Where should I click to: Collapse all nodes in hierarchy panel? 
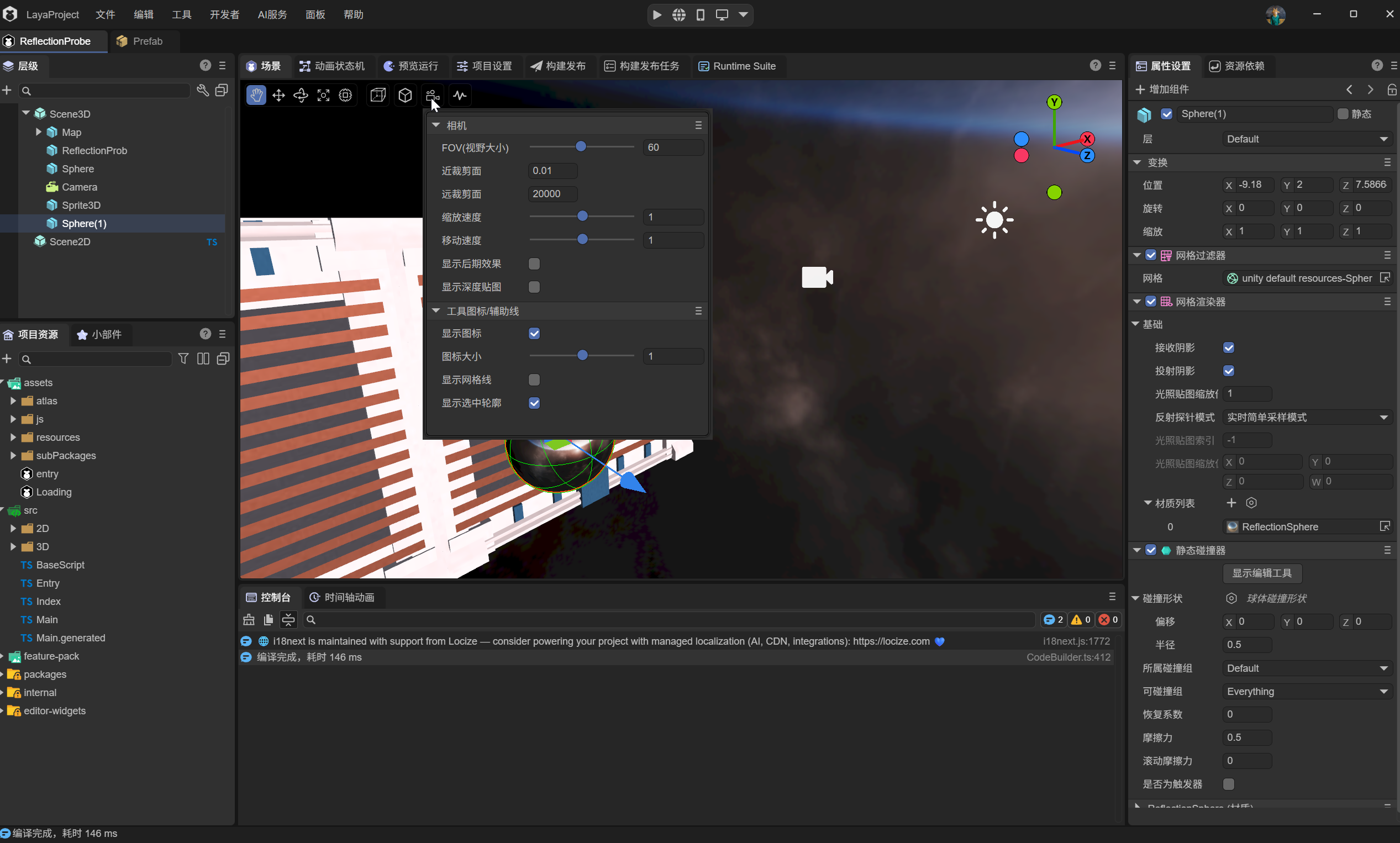pyautogui.click(x=222, y=91)
